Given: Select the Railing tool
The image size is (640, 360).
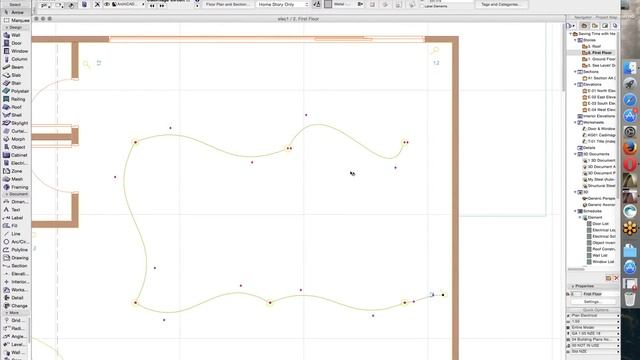Looking at the screenshot, I should [x=16, y=99].
